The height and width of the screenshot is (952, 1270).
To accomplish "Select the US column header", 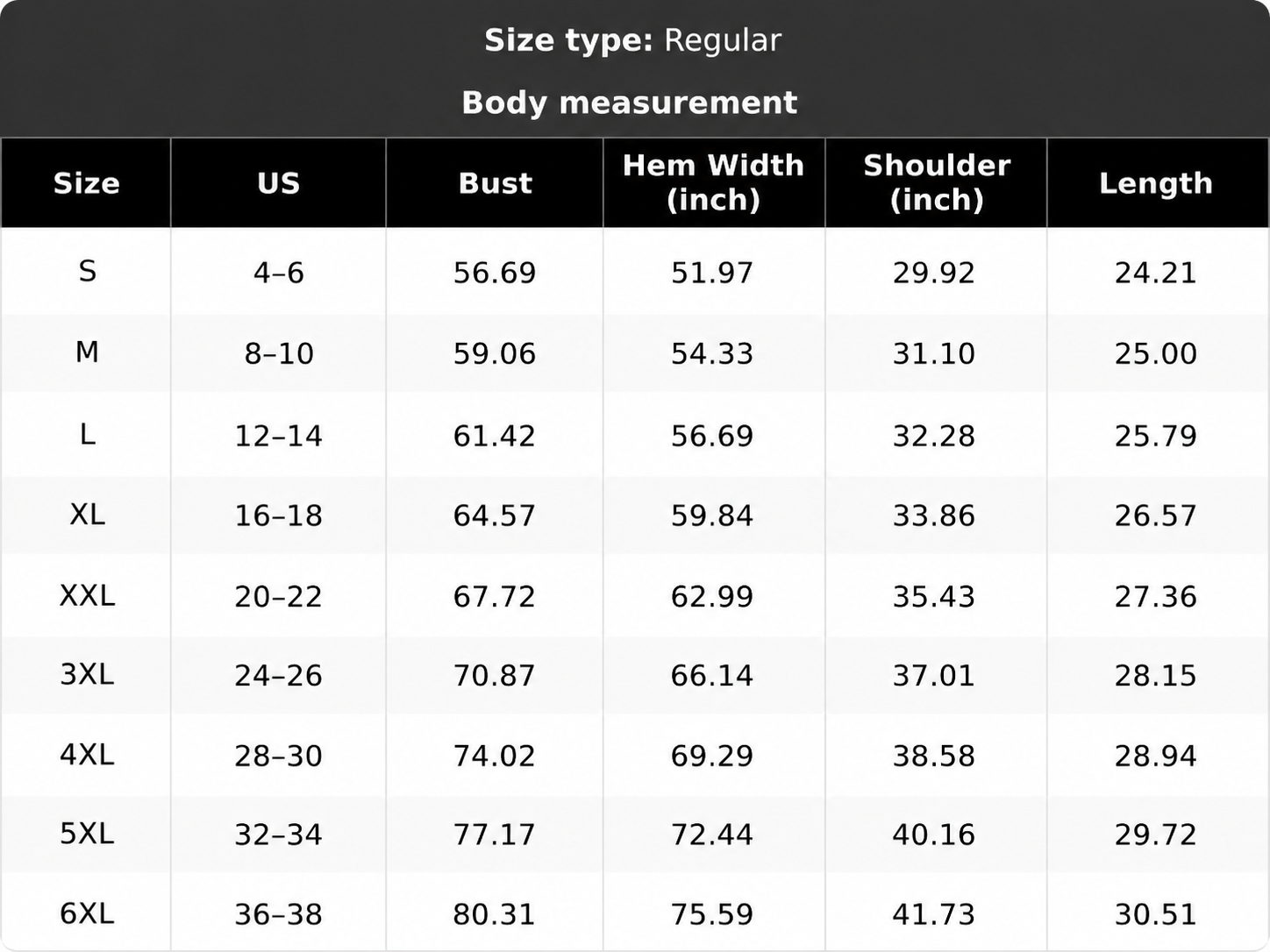I will click(278, 183).
